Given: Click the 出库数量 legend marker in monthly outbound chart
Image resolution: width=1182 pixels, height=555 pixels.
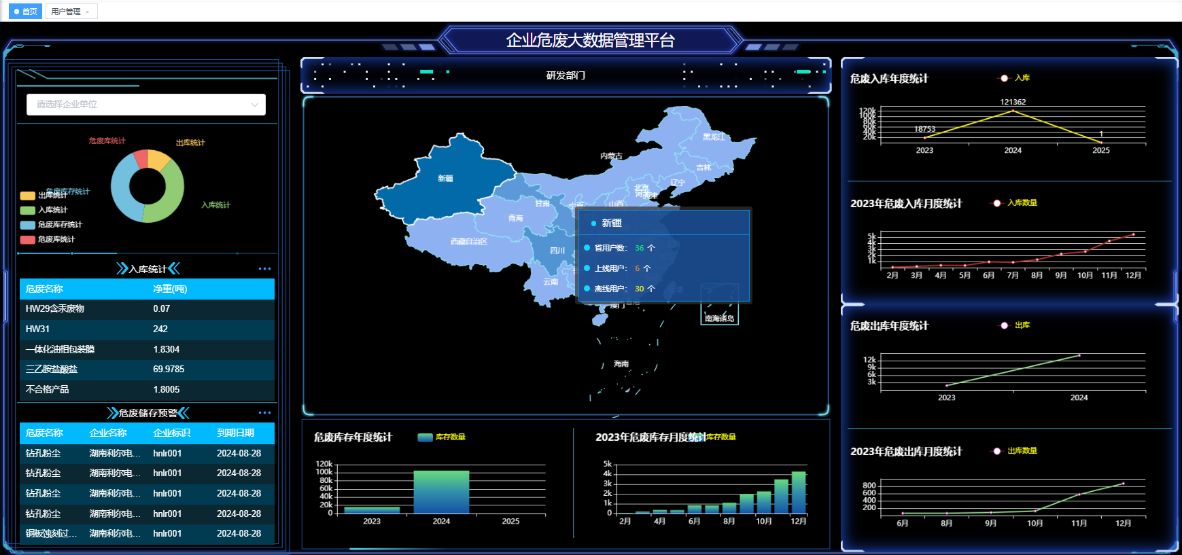Looking at the screenshot, I should [996, 451].
